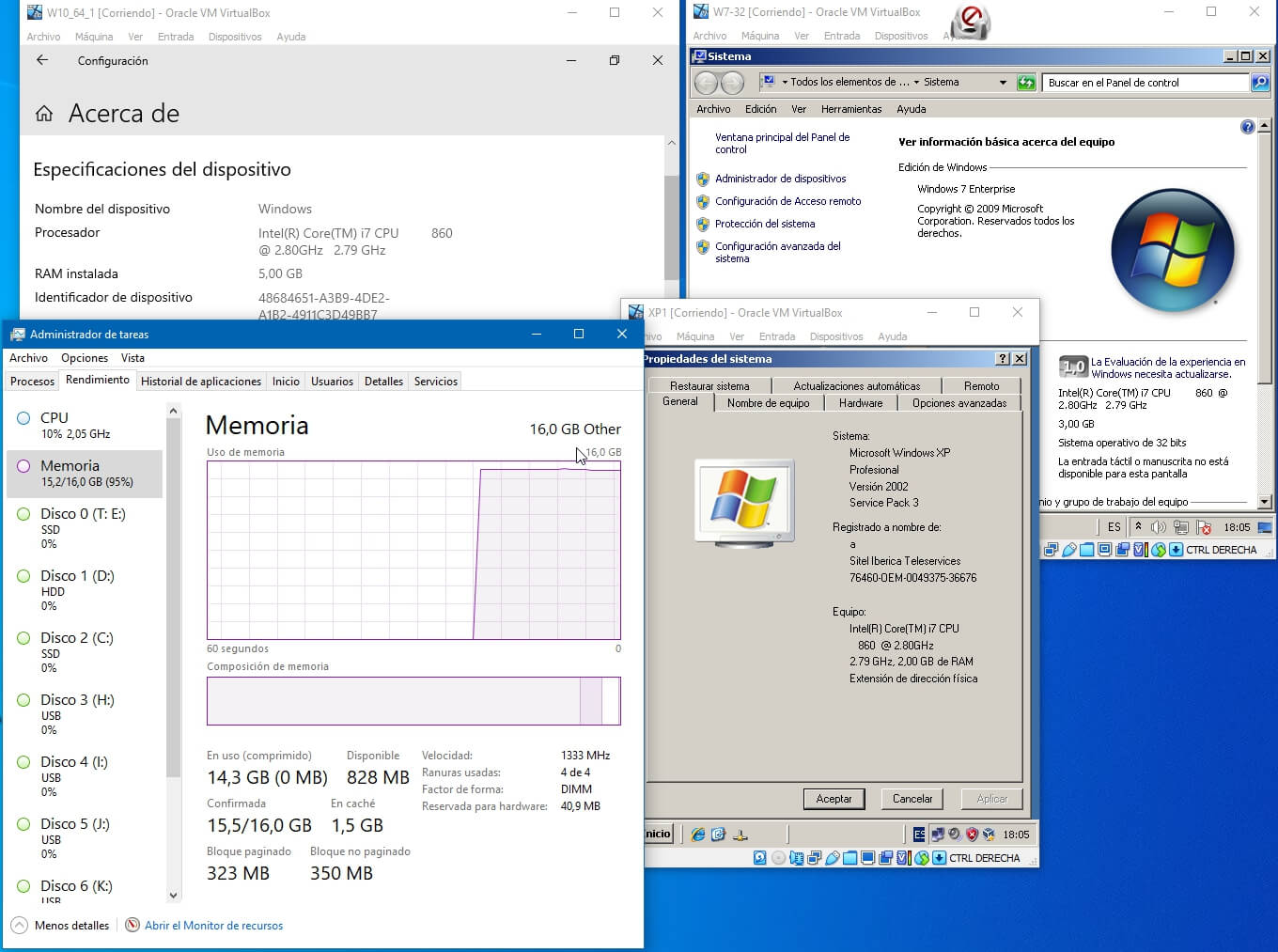
Task: Launch Internet Explorer from XP quick launch
Action: click(x=698, y=834)
